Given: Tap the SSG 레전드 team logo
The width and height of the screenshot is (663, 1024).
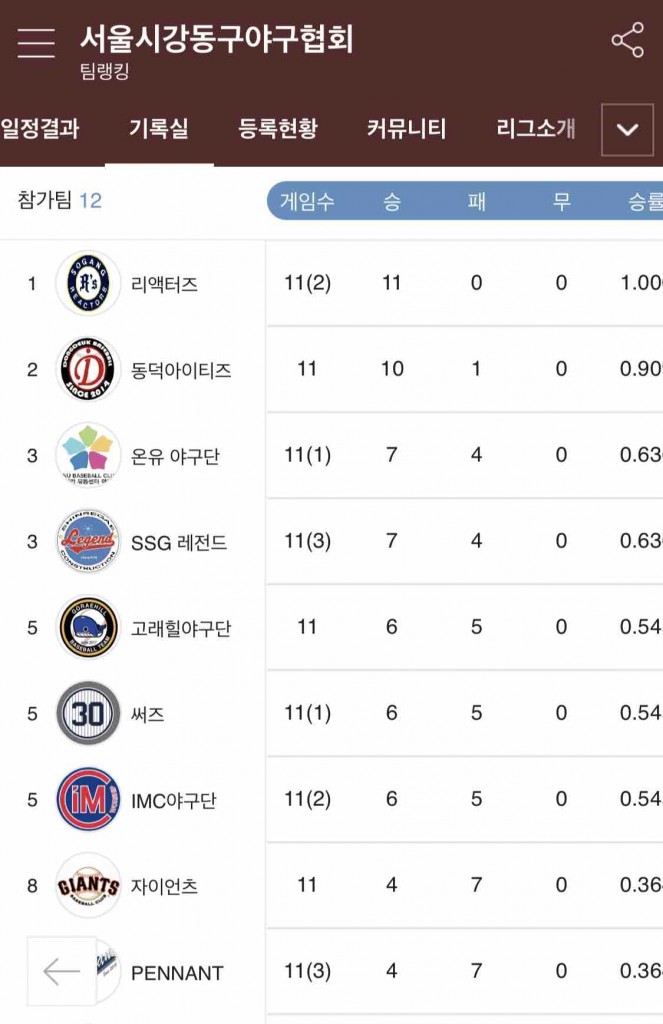Looking at the screenshot, I should pyautogui.click(x=88, y=542).
